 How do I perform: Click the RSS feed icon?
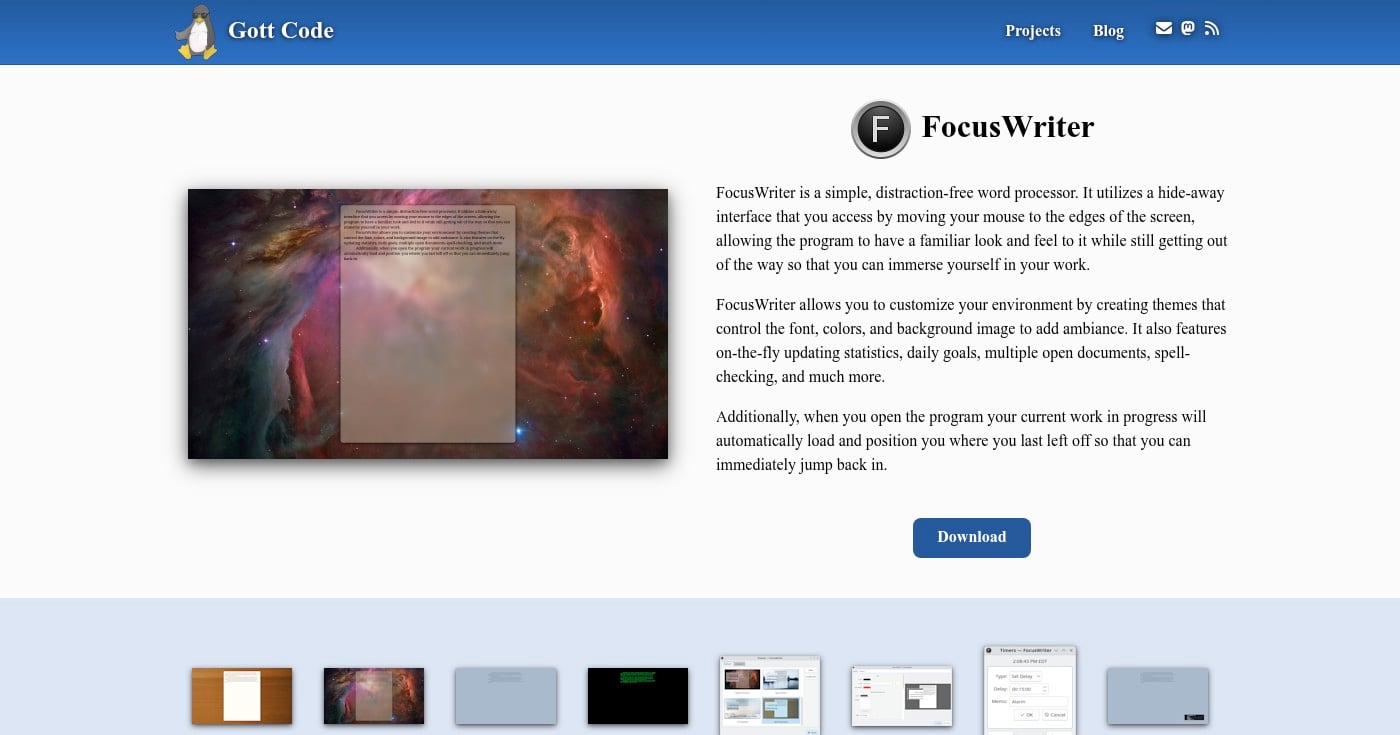click(1212, 29)
